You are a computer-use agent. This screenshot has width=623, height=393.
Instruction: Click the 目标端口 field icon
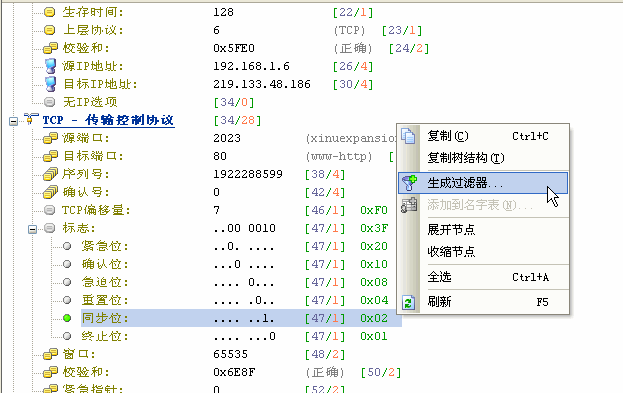tap(50, 156)
